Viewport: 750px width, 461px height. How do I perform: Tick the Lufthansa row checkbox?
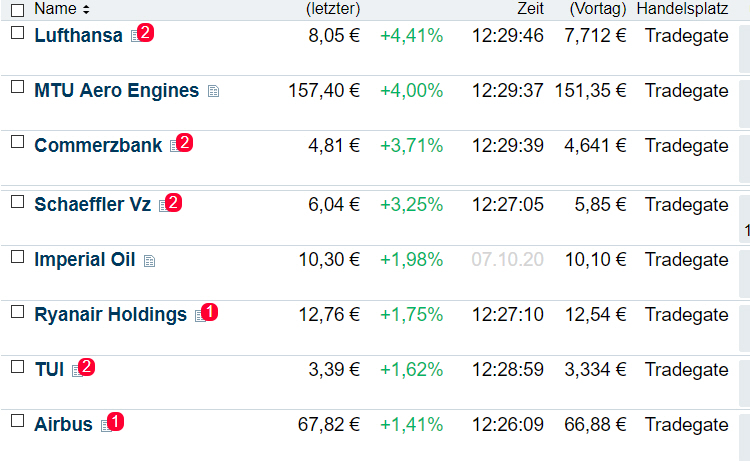click(x=18, y=33)
